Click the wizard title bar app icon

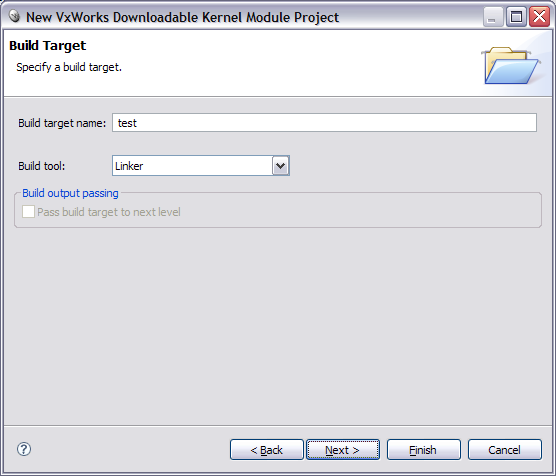point(14,16)
